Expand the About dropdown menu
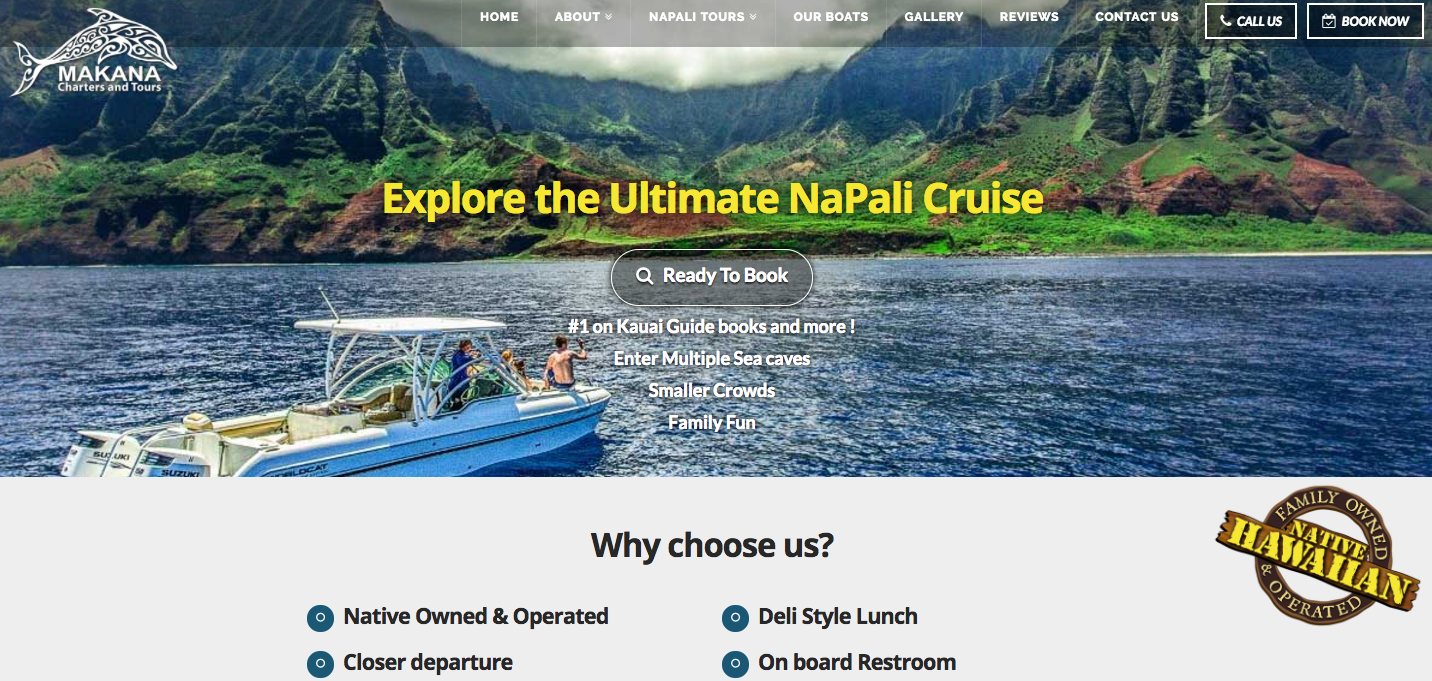This screenshot has height=681, width=1432. pyautogui.click(x=583, y=17)
